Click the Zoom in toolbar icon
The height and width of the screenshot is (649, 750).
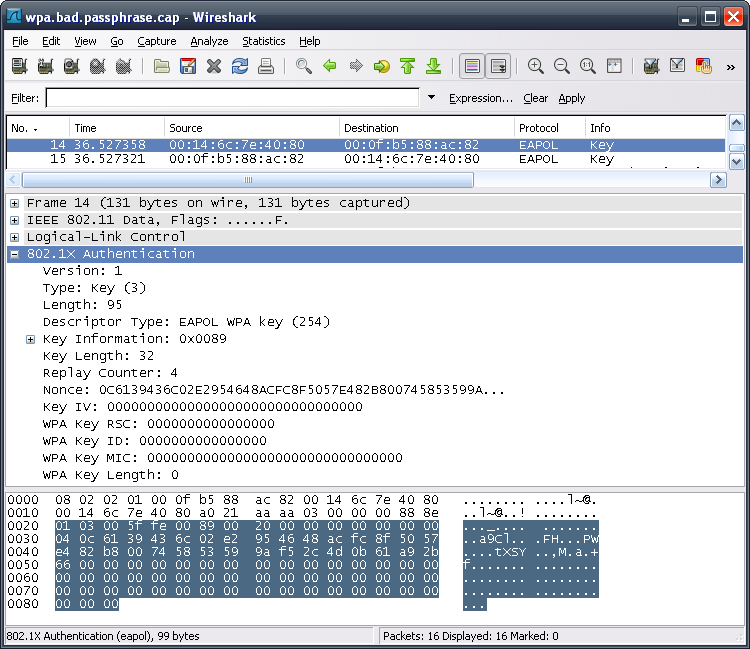[x=536, y=66]
